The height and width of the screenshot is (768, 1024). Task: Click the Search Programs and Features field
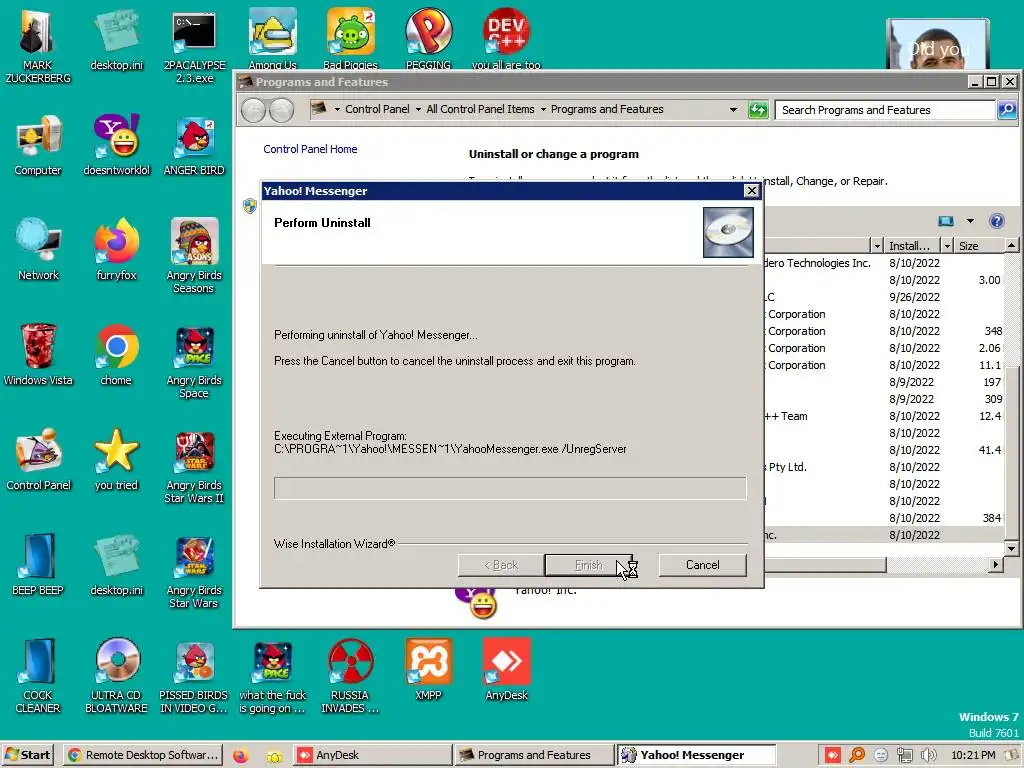tap(885, 110)
